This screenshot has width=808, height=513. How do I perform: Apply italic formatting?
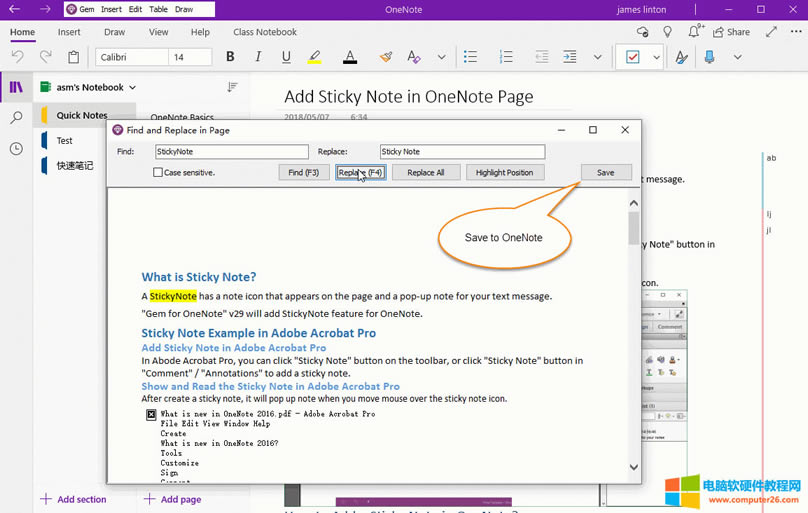coord(259,57)
